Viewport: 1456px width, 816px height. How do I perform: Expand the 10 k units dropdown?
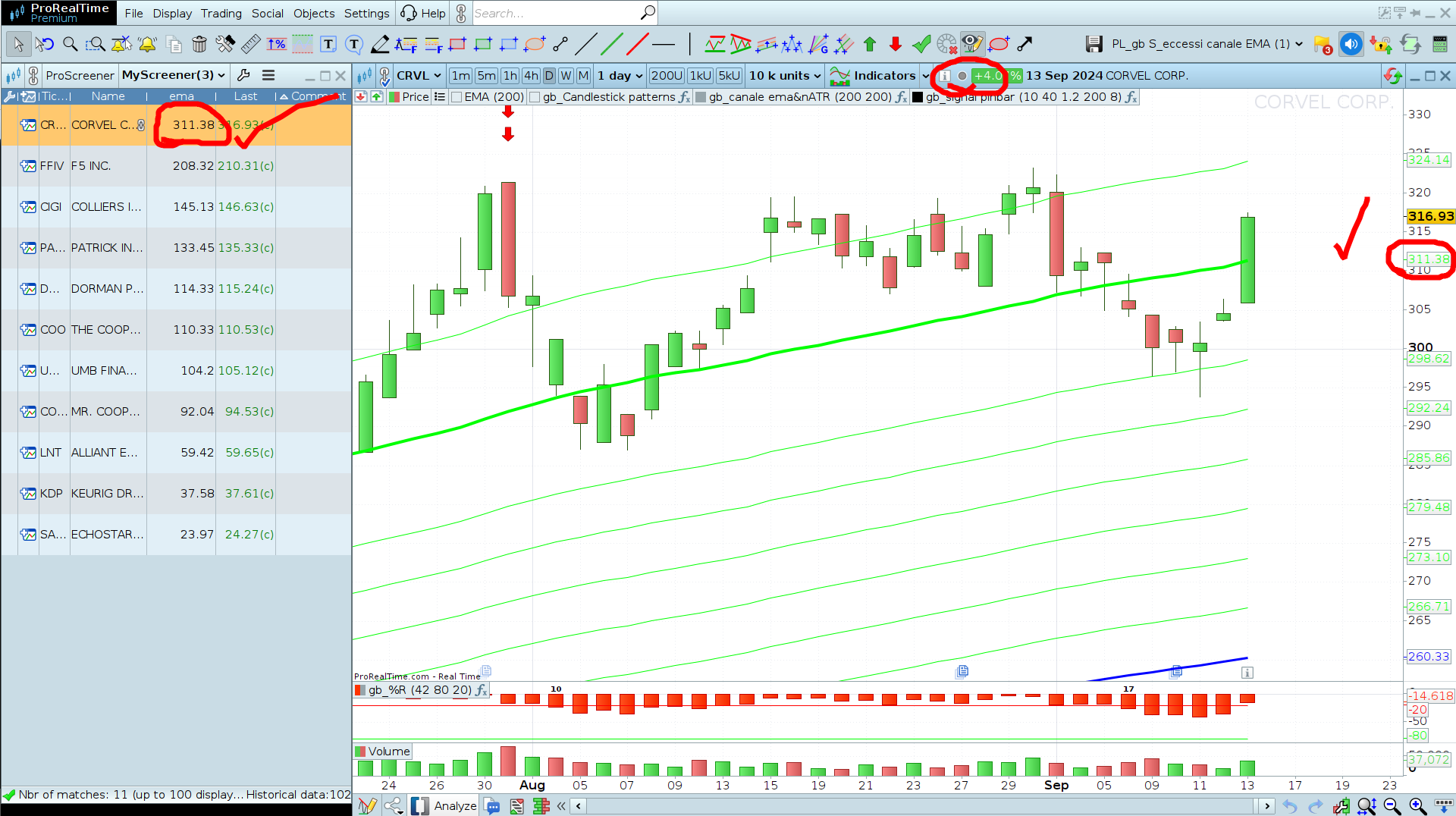785,76
